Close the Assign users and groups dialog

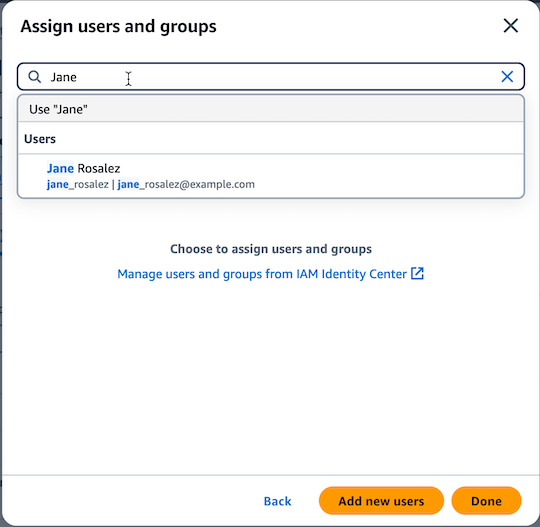click(x=510, y=26)
